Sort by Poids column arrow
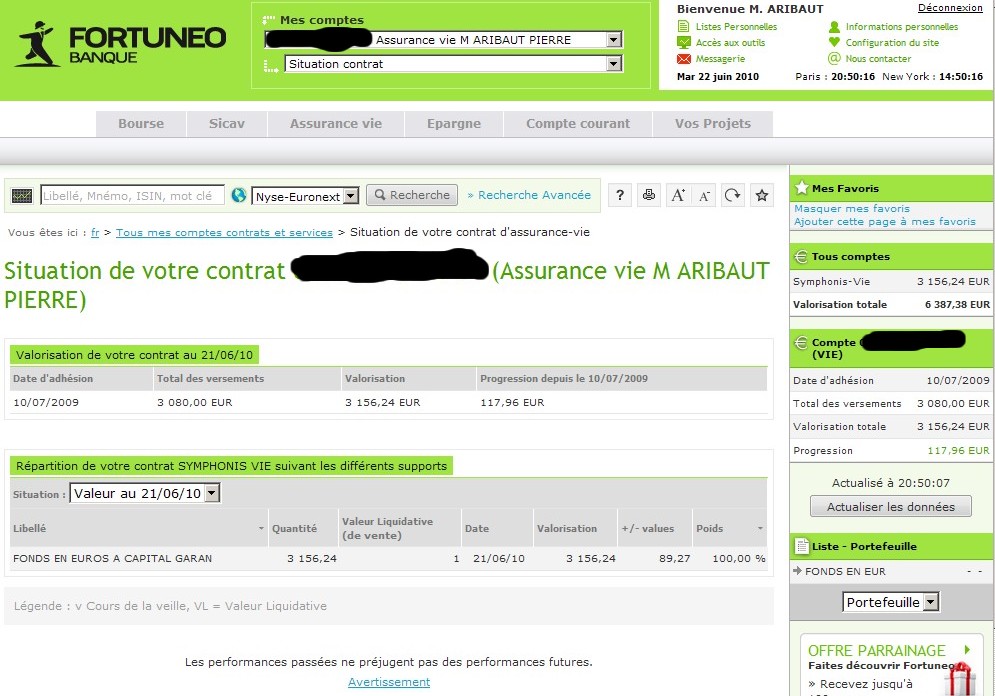 point(760,529)
